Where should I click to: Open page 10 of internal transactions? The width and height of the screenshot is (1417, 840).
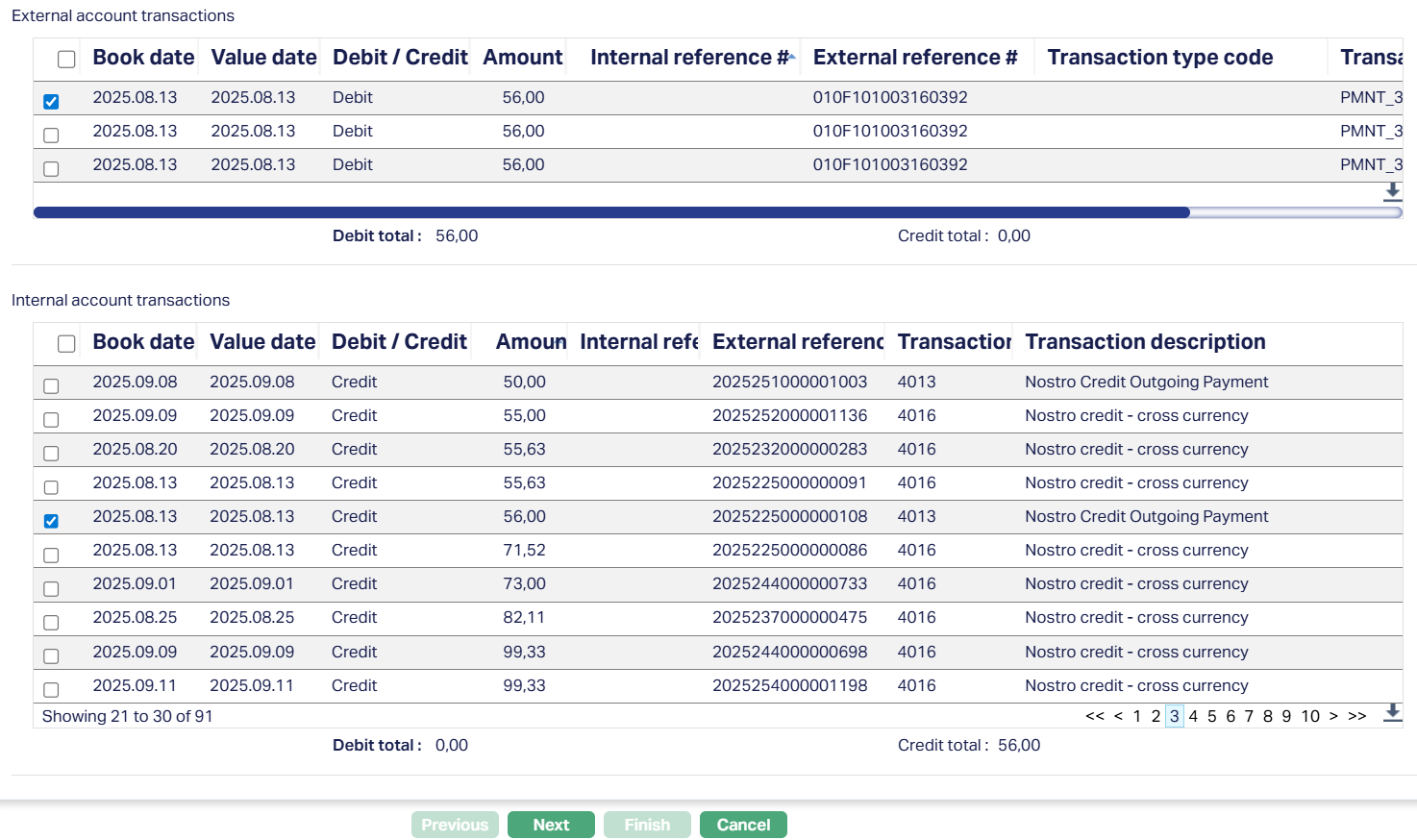(x=1310, y=716)
